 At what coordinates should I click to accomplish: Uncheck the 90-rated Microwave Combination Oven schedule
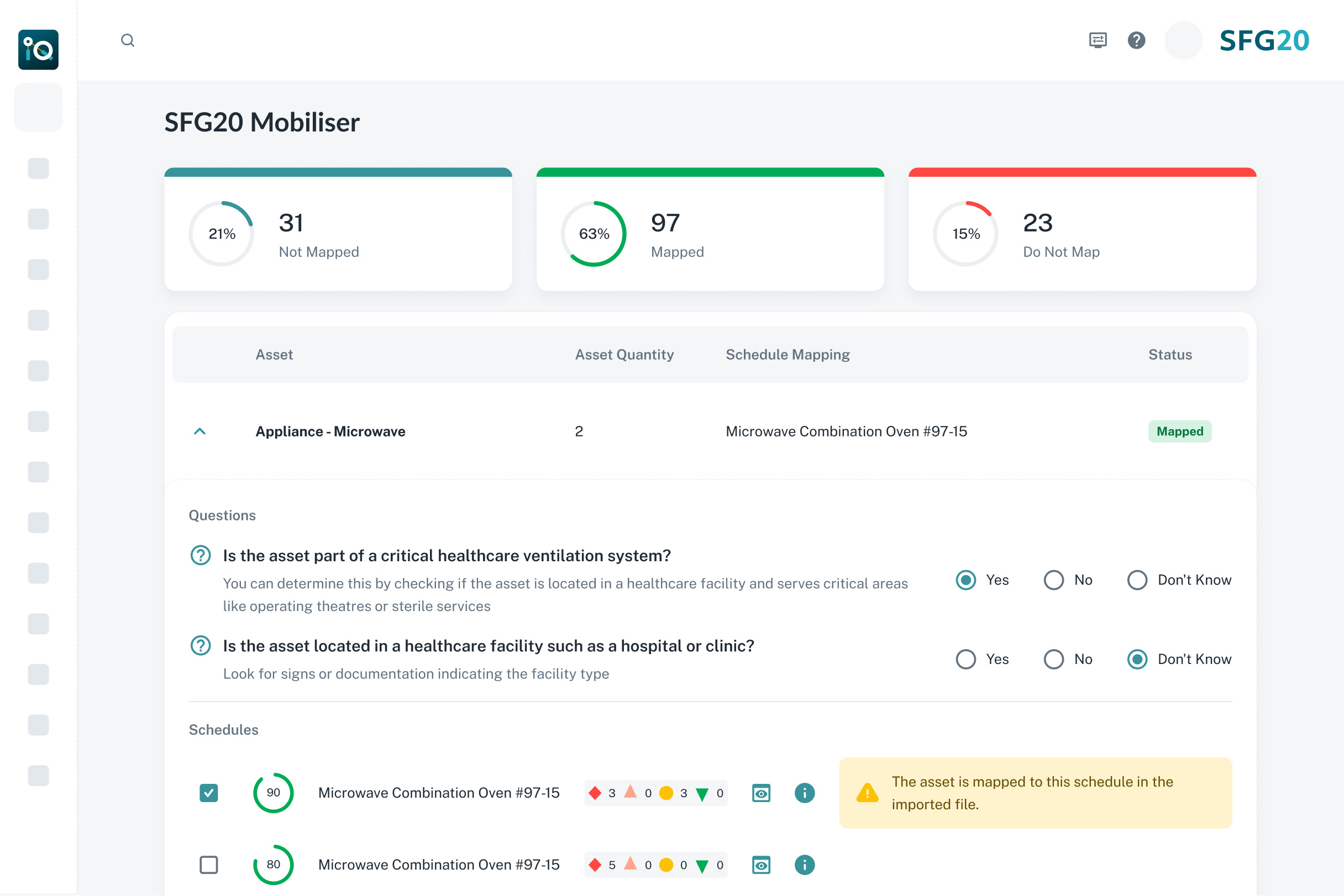pos(209,793)
